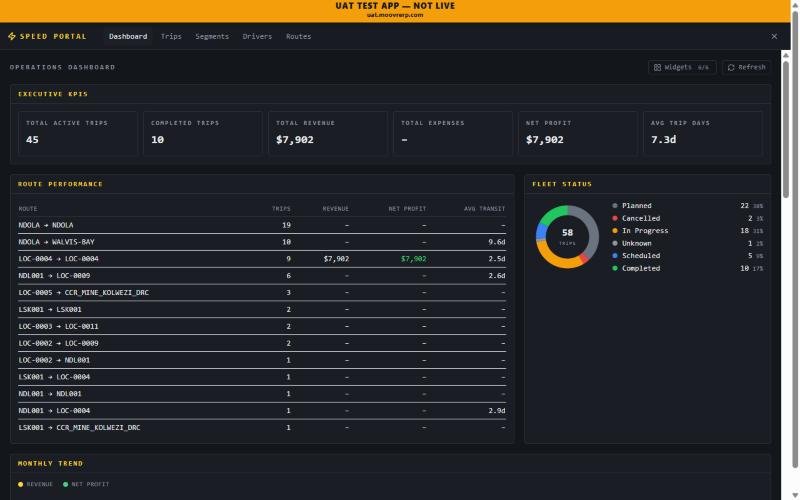Click the Speed Portal lightning bolt logo
800x500 pixels.
point(12,36)
